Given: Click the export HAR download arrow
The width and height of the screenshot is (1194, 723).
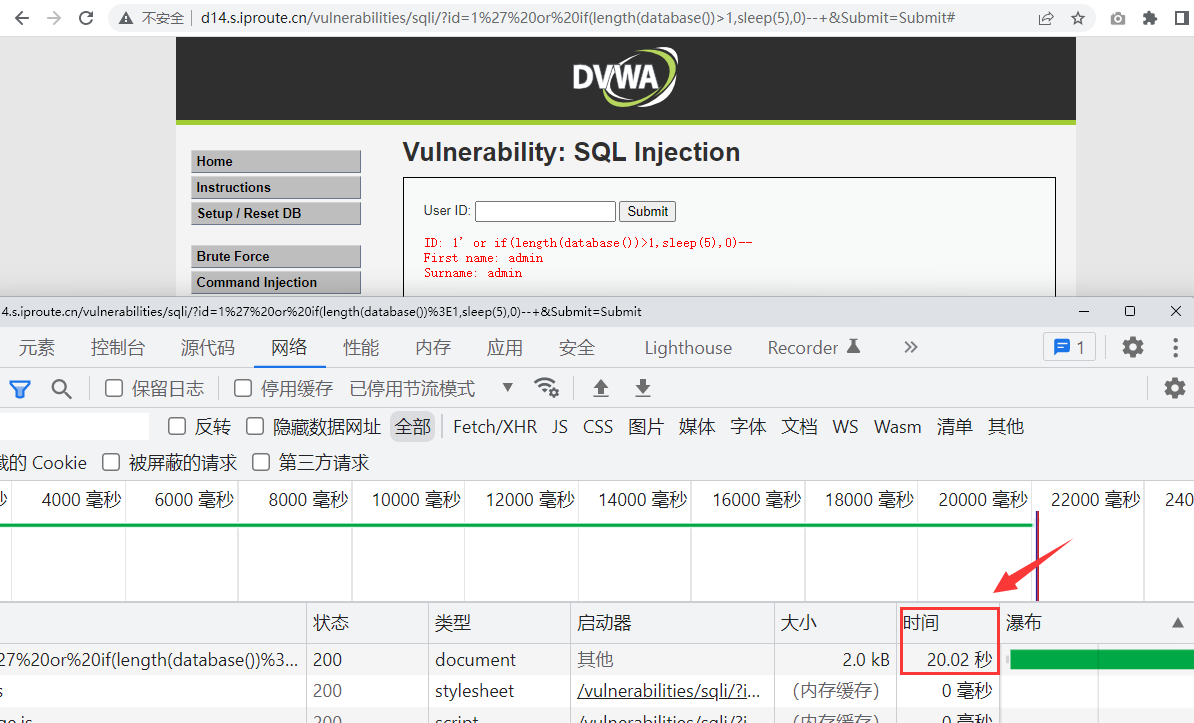Looking at the screenshot, I should click(x=643, y=388).
